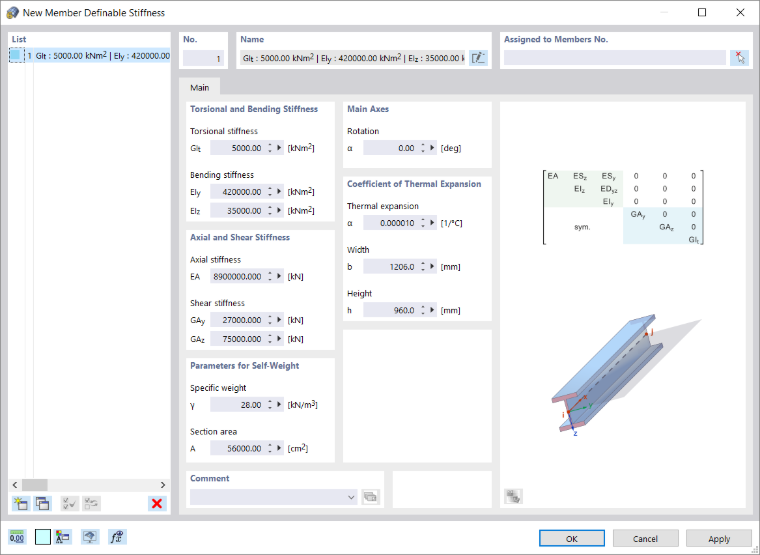Viewport: 760px width, 555px height.
Task: Expand GAz shear stiffness arrow menu
Action: [279, 339]
